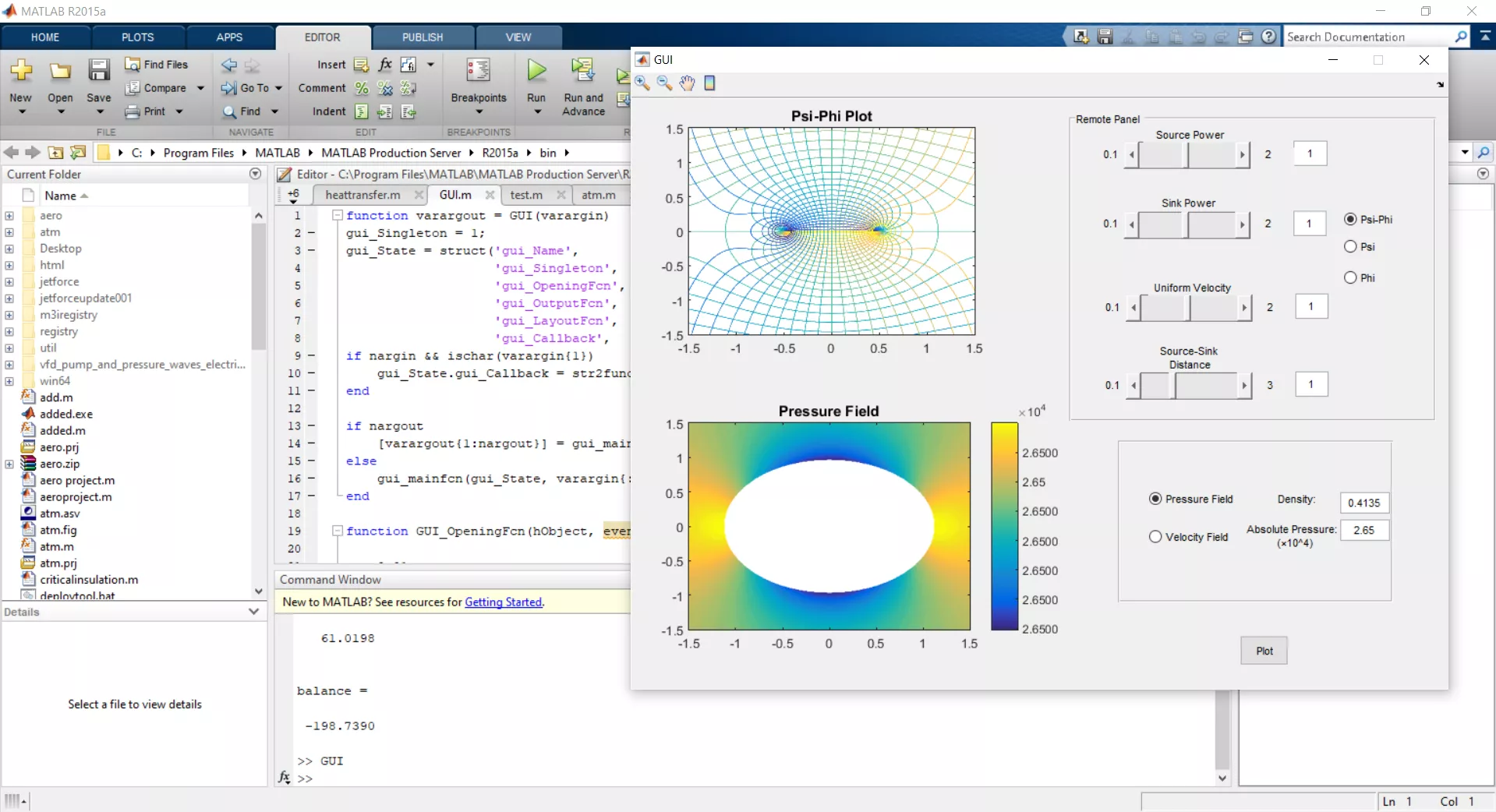This screenshot has width=1496, height=812.
Task: Select the Psi-Phi radio button
Action: (1350, 220)
